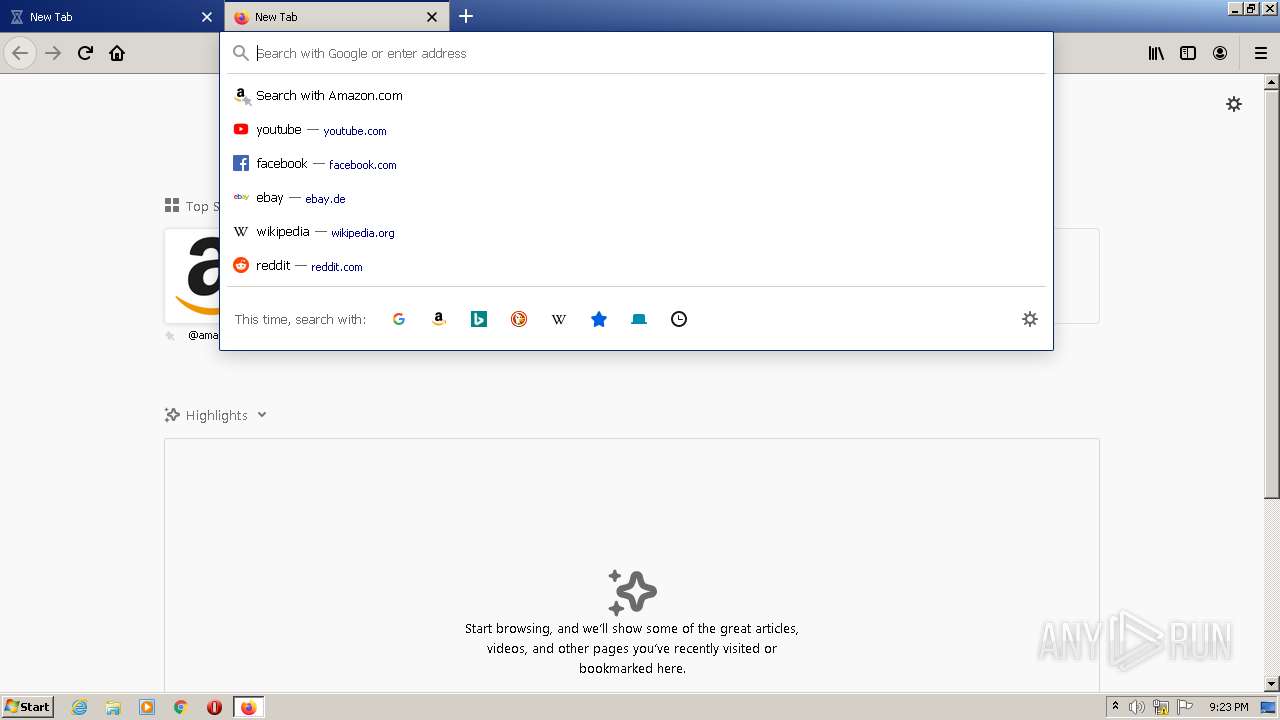Select Firefox taskbar button
Viewport: 1280px width, 720px height.
pos(248,707)
